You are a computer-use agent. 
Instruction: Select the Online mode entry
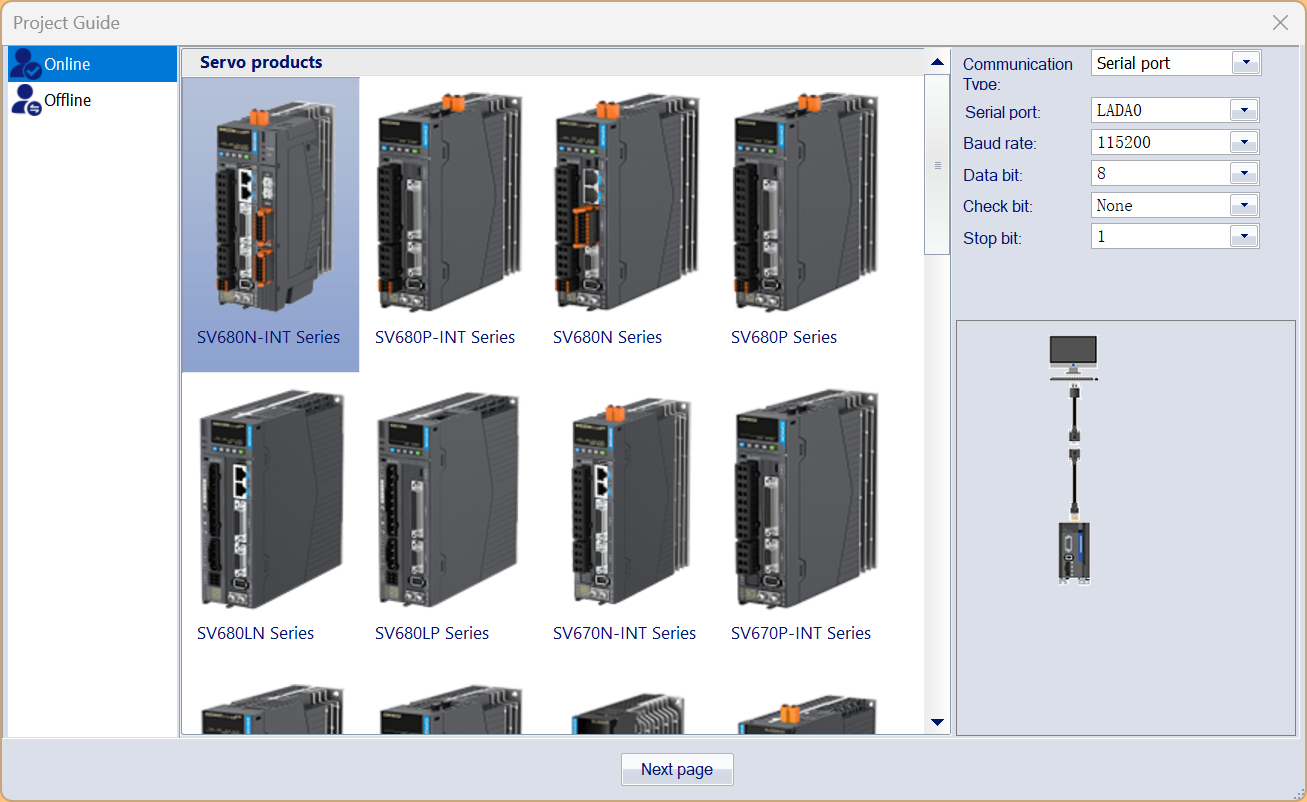(x=92, y=64)
